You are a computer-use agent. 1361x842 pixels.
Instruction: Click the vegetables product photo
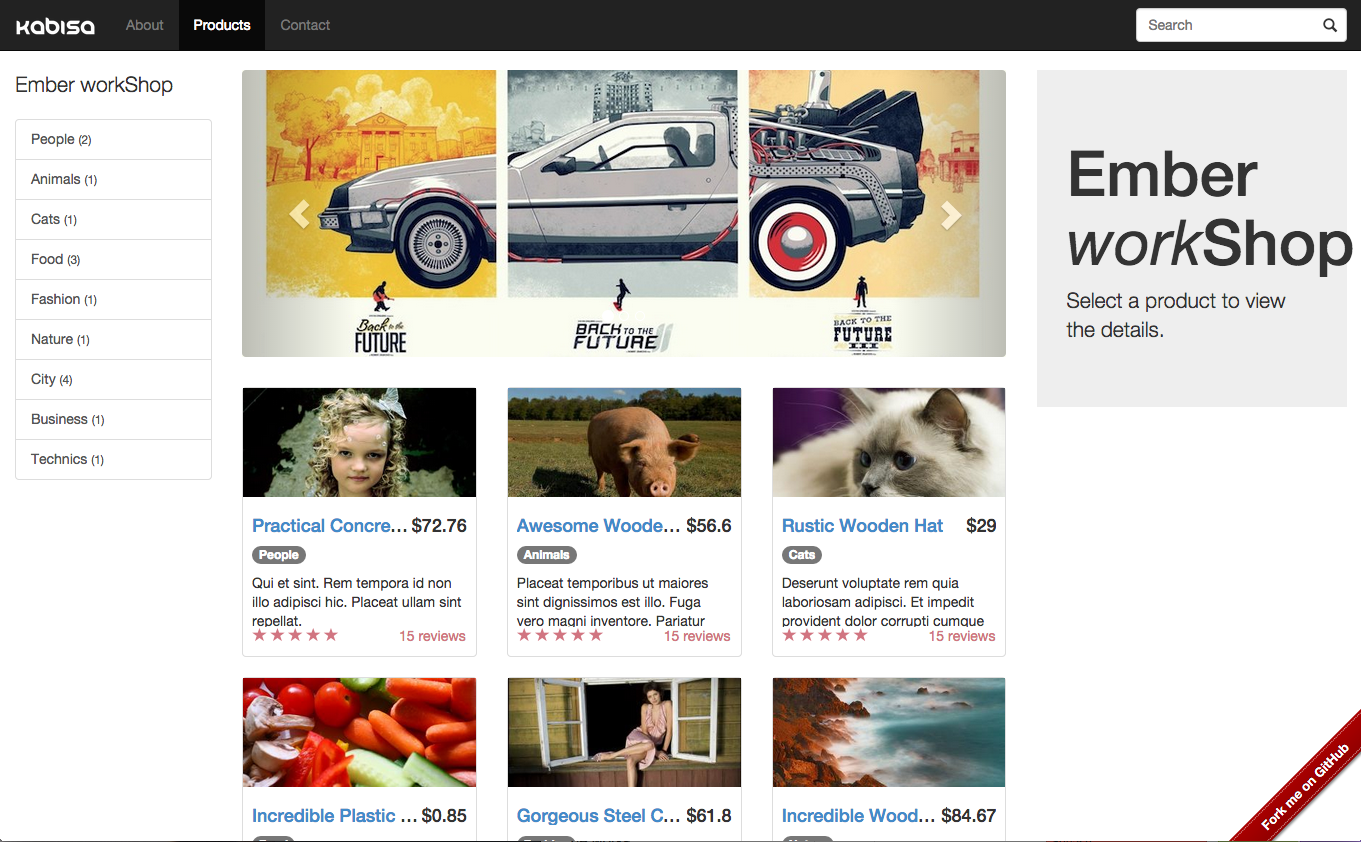click(x=359, y=732)
